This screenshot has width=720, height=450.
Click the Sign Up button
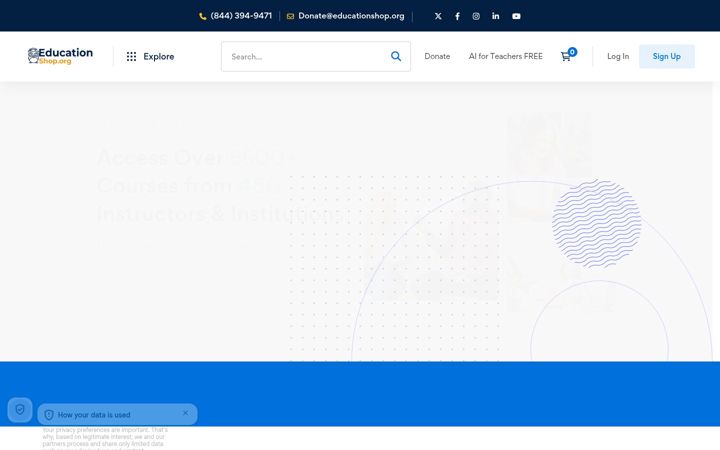tap(667, 56)
